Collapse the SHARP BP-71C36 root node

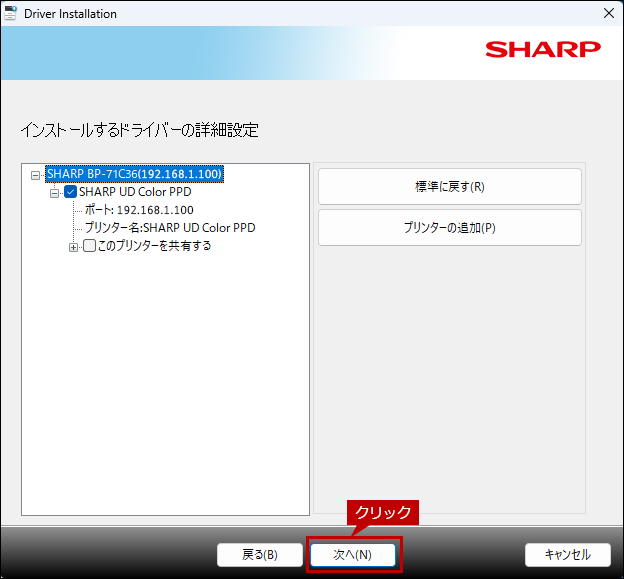point(36,175)
